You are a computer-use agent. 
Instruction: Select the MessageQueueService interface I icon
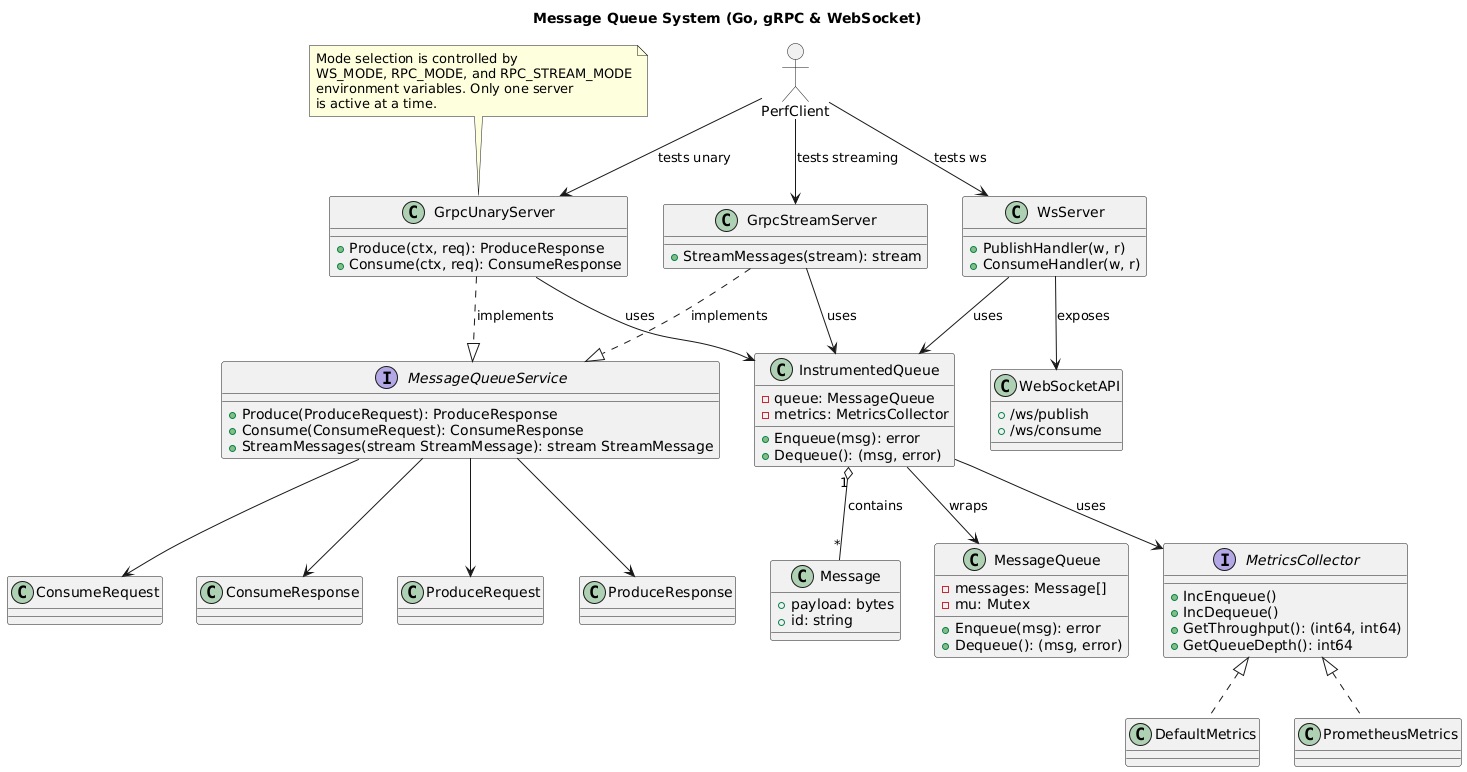[240, 377]
